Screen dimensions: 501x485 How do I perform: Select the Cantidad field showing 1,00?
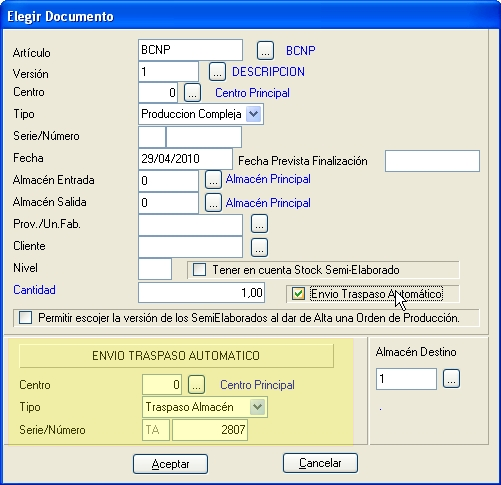point(201,293)
